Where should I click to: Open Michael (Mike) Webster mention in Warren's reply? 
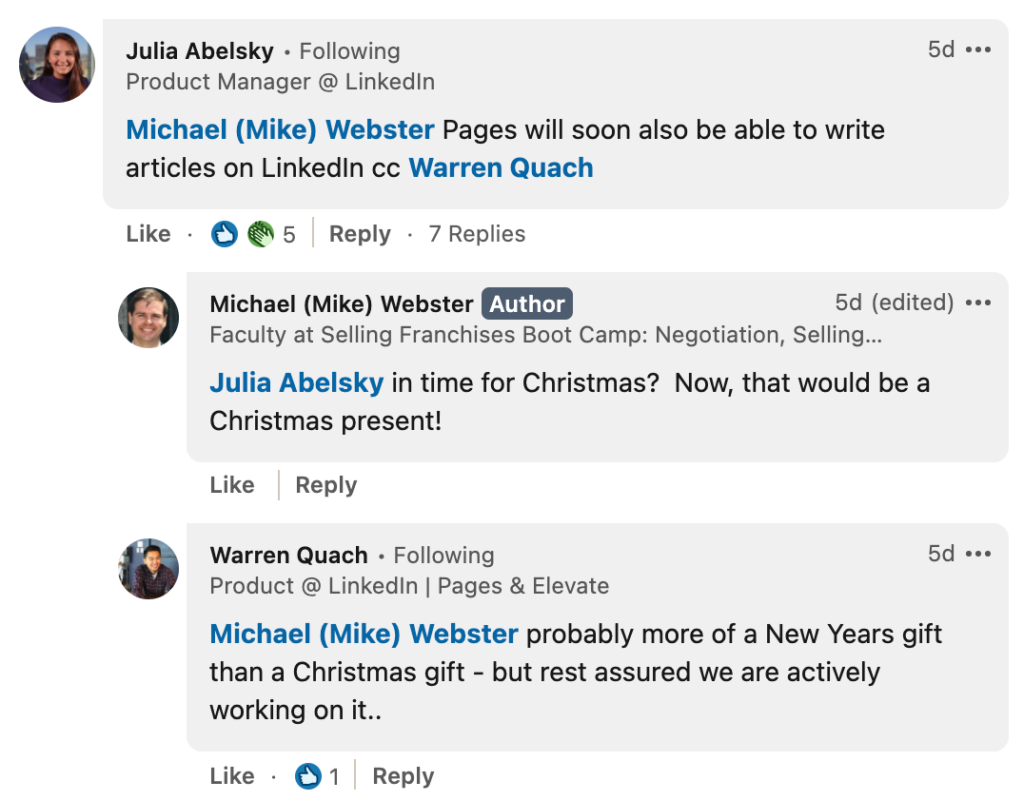coord(364,634)
